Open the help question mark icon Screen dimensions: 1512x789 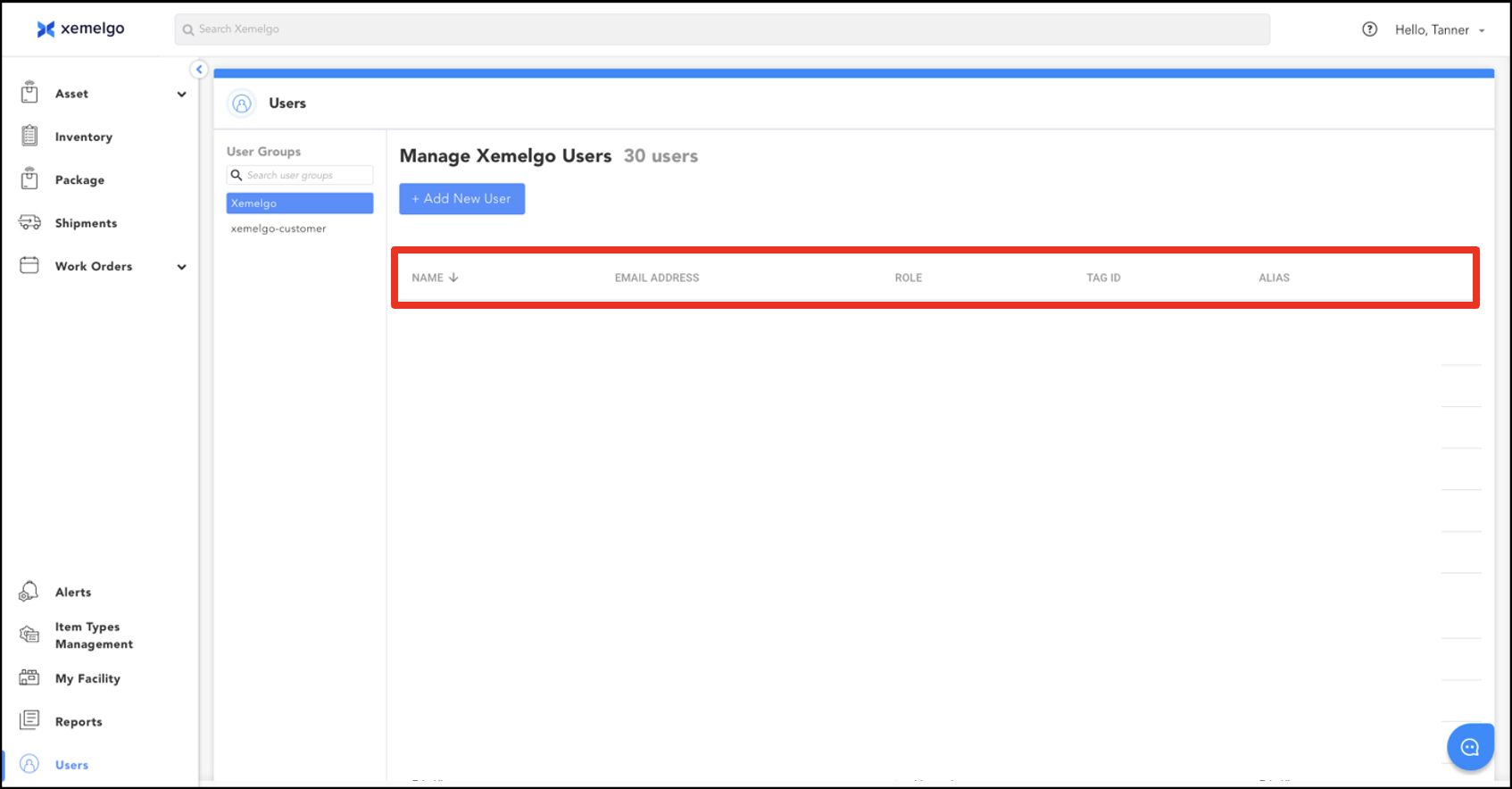click(1369, 29)
